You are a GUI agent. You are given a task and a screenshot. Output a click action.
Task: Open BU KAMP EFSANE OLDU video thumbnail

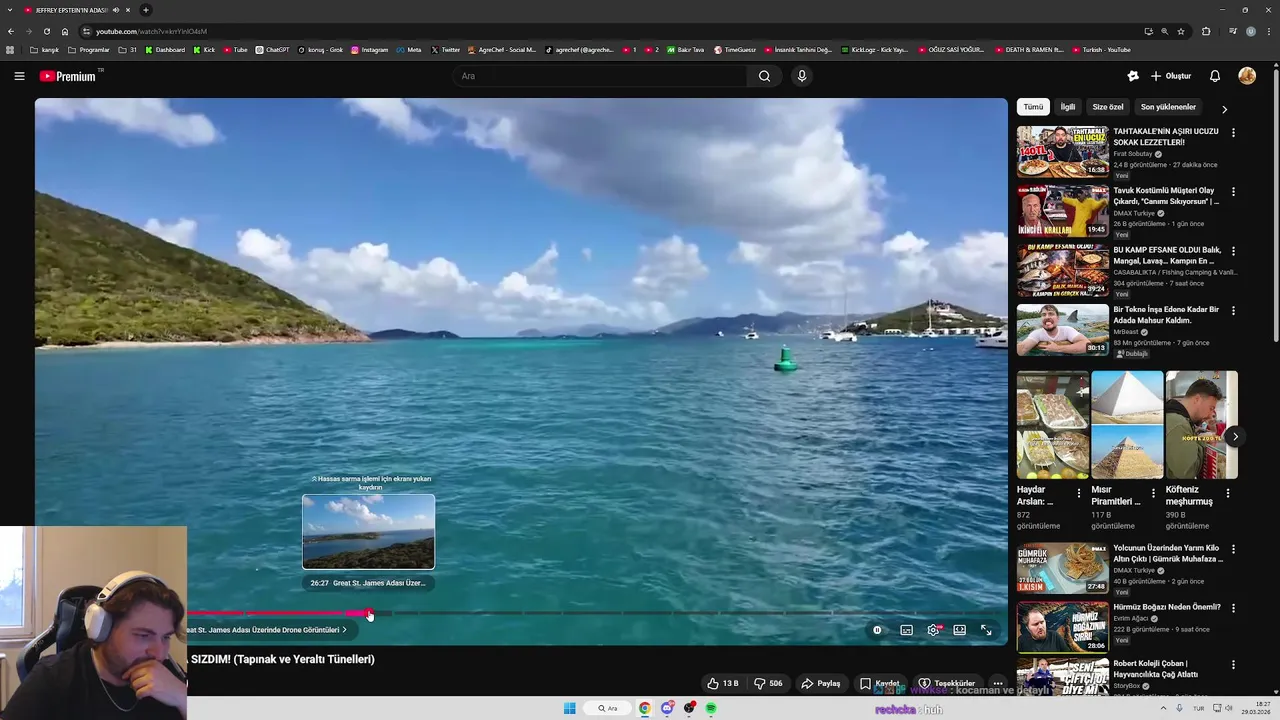pyautogui.click(x=1062, y=270)
